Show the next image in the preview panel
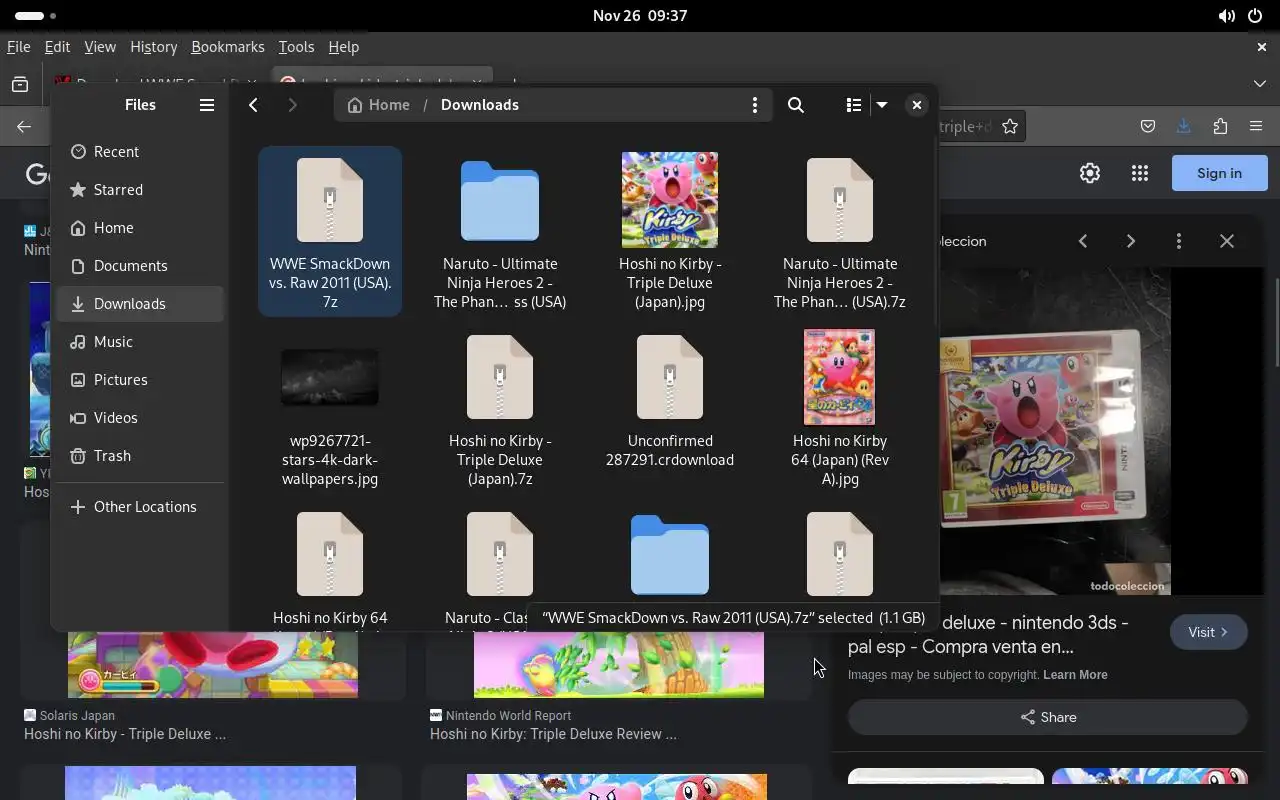The width and height of the screenshot is (1280, 800). pos(1131,241)
